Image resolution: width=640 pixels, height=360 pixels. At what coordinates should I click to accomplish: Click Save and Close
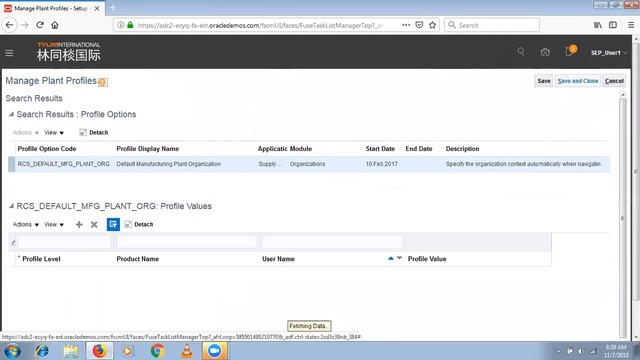pyautogui.click(x=578, y=81)
